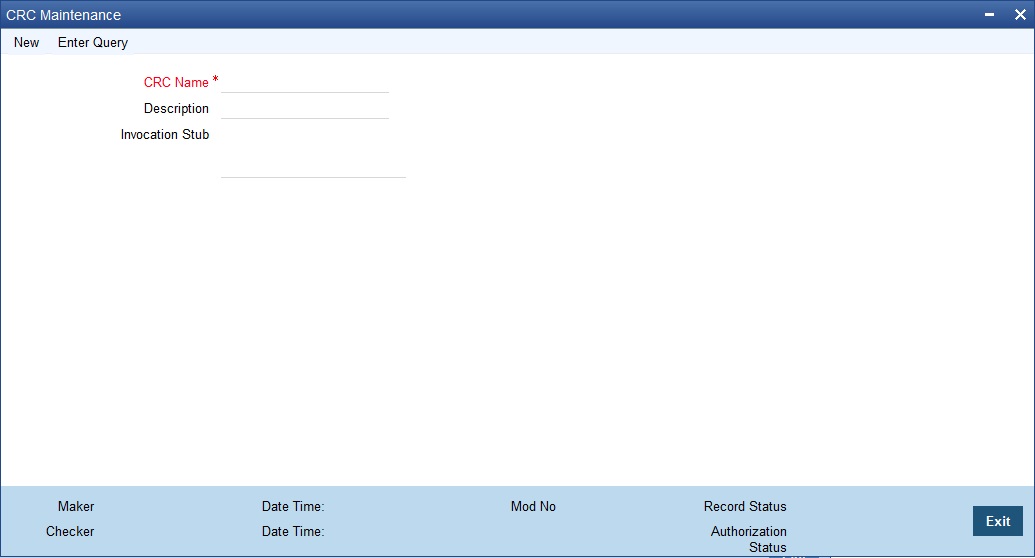Click the Checker label in footer
The image size is (1035, 558).
70,532
